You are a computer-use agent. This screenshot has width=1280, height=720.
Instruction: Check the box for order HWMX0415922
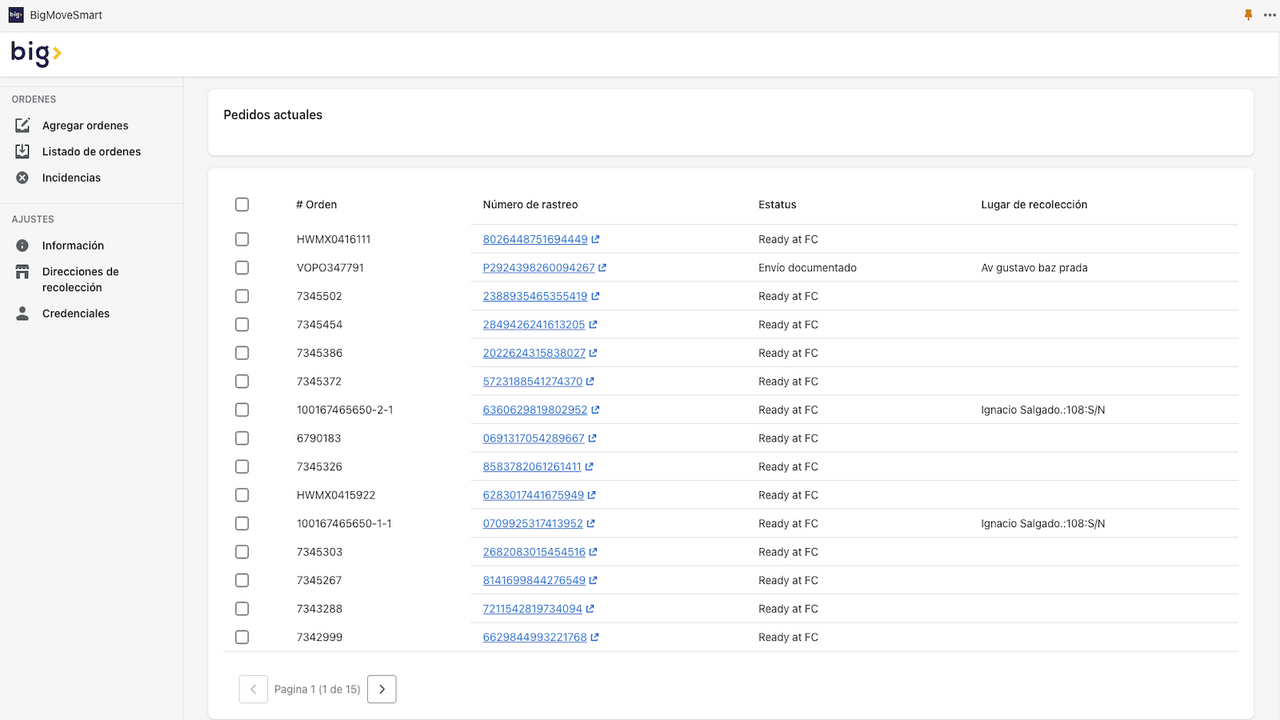242,495
